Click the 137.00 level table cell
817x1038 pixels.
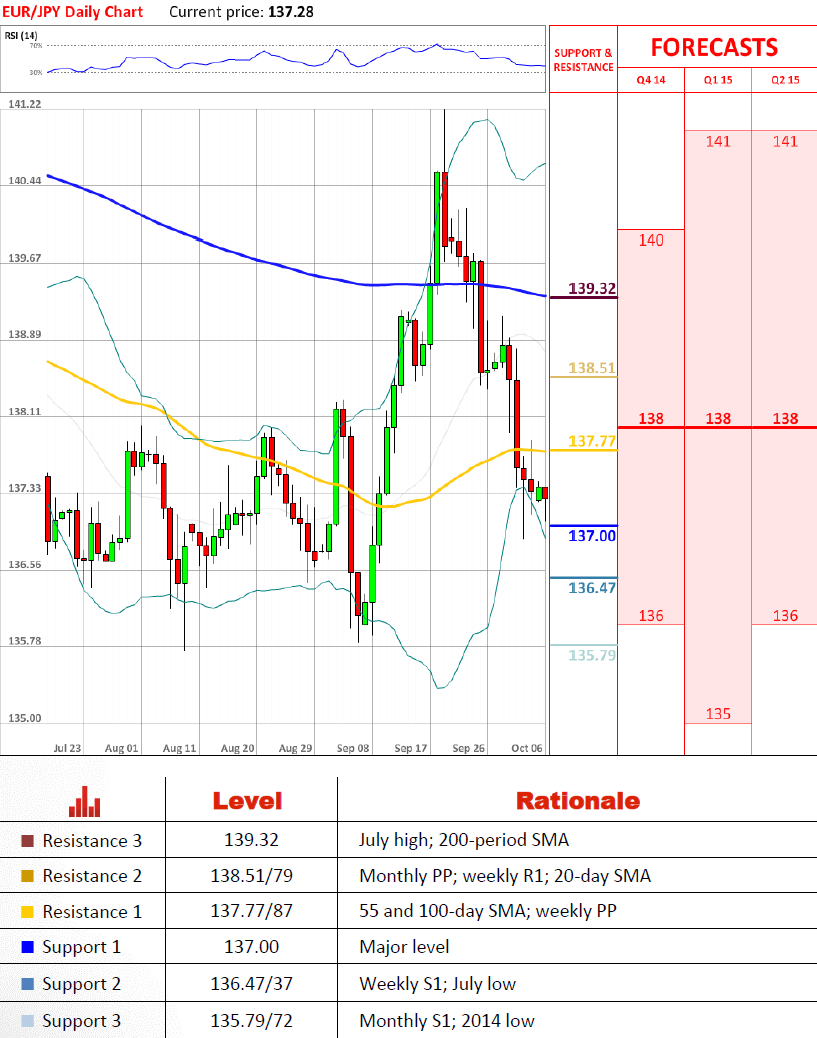tap(252, 947)
